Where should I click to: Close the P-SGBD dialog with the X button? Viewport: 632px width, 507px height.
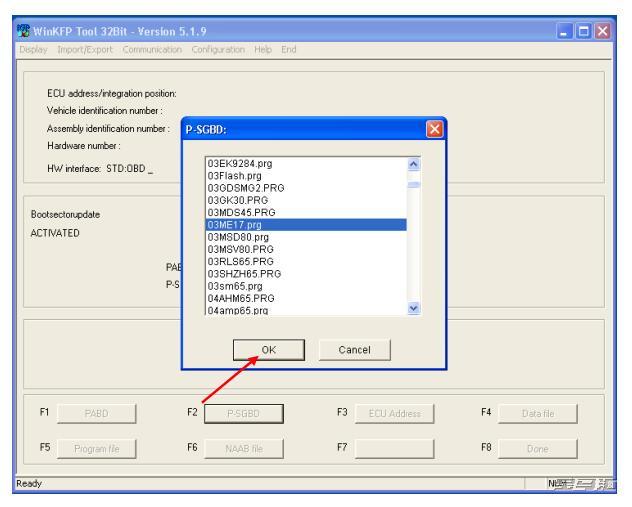pos(434,129)
